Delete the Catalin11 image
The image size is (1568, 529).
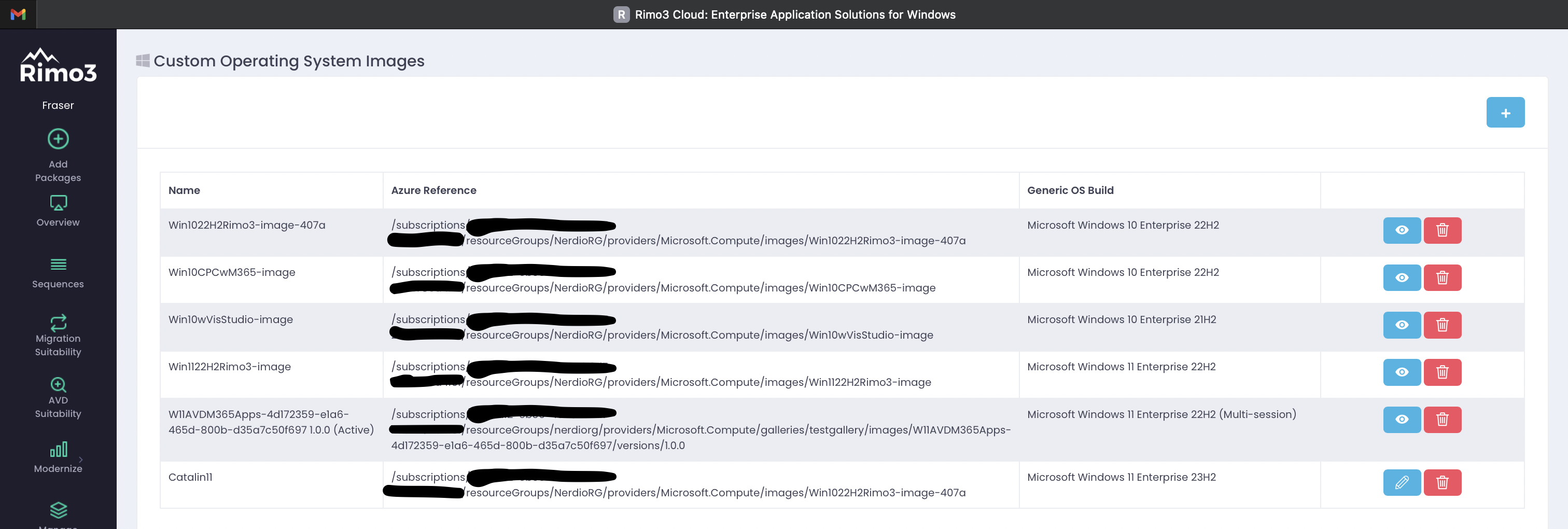[1442, 482]
